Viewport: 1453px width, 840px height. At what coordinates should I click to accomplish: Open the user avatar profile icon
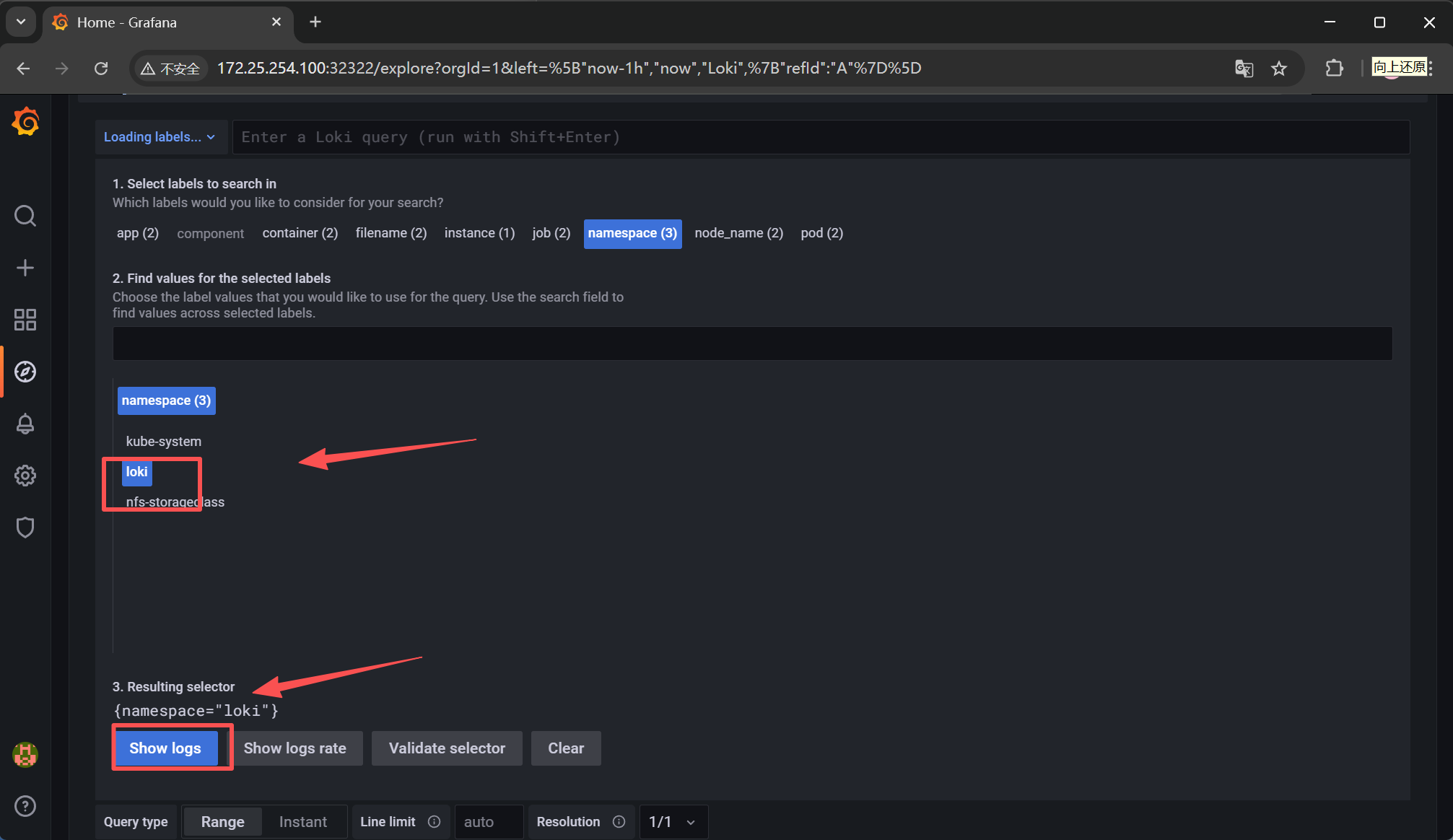[x=25, y=755]
